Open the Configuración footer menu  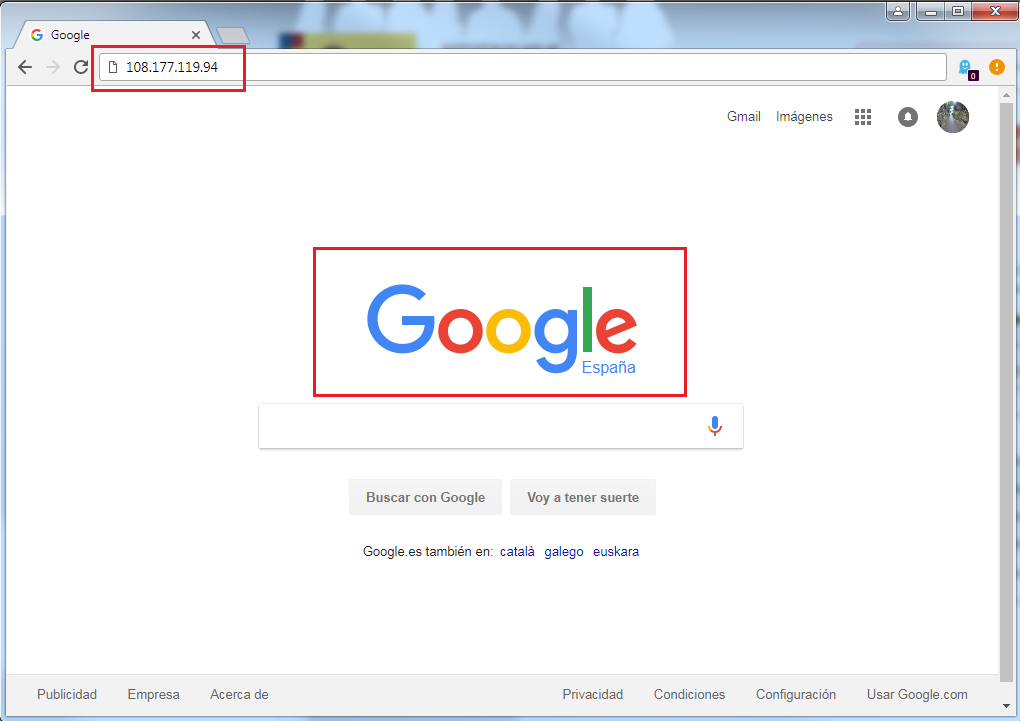[x=796, y=694]
